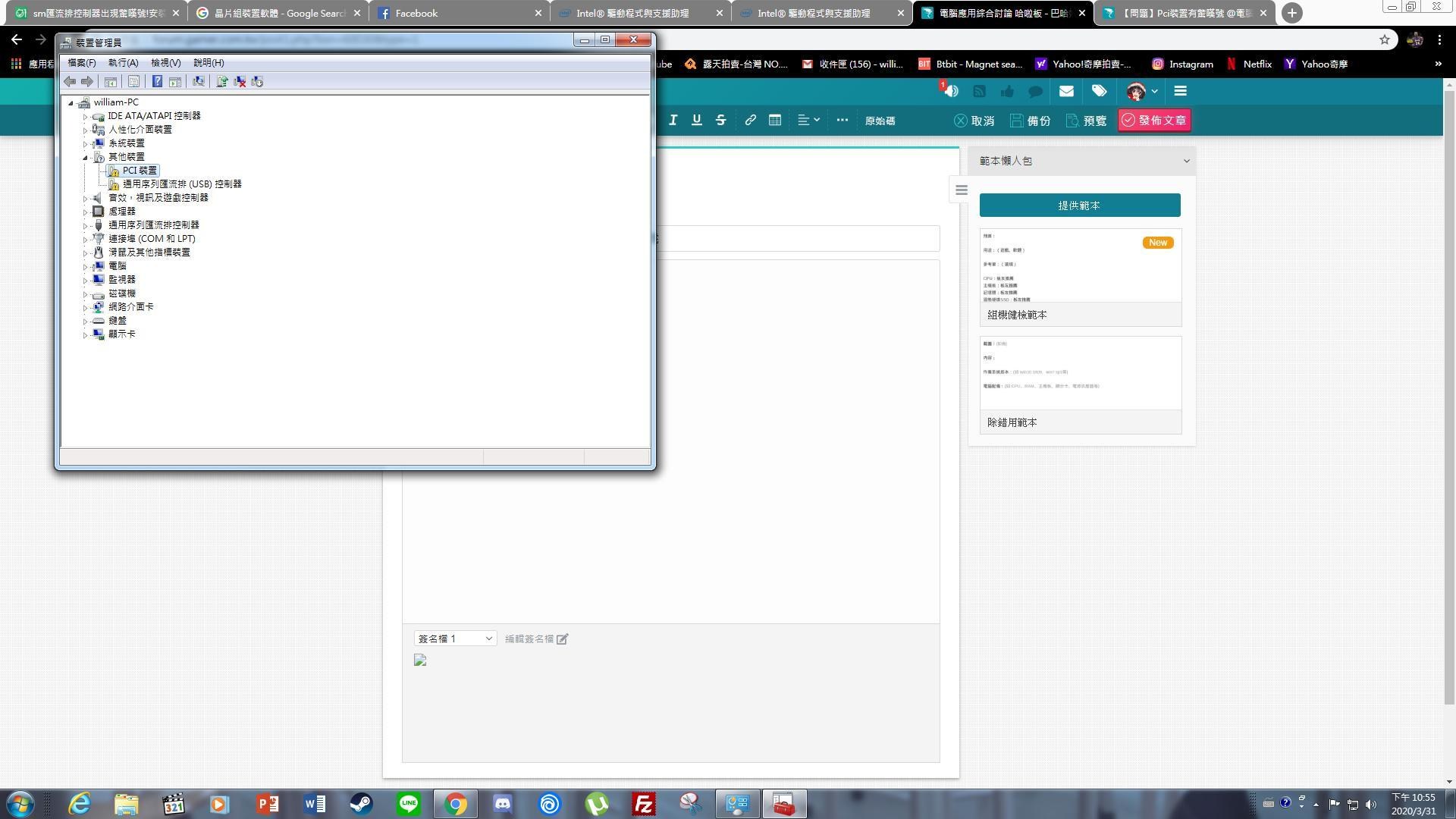
Task: Open LINE from the taskbar
Action: [x=409, y=804]
